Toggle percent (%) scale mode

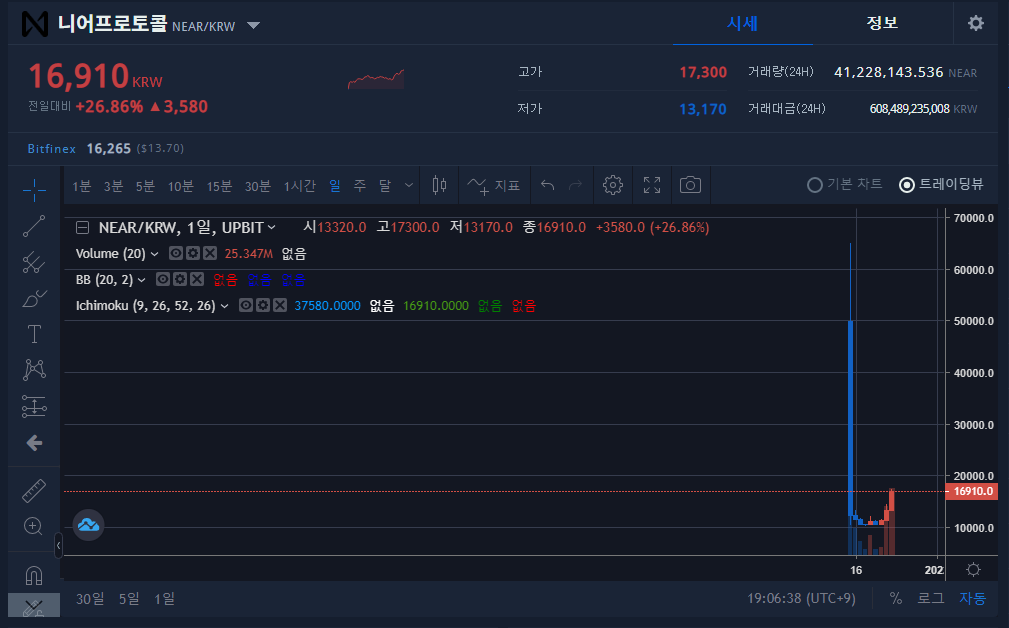tap(896, 598)
